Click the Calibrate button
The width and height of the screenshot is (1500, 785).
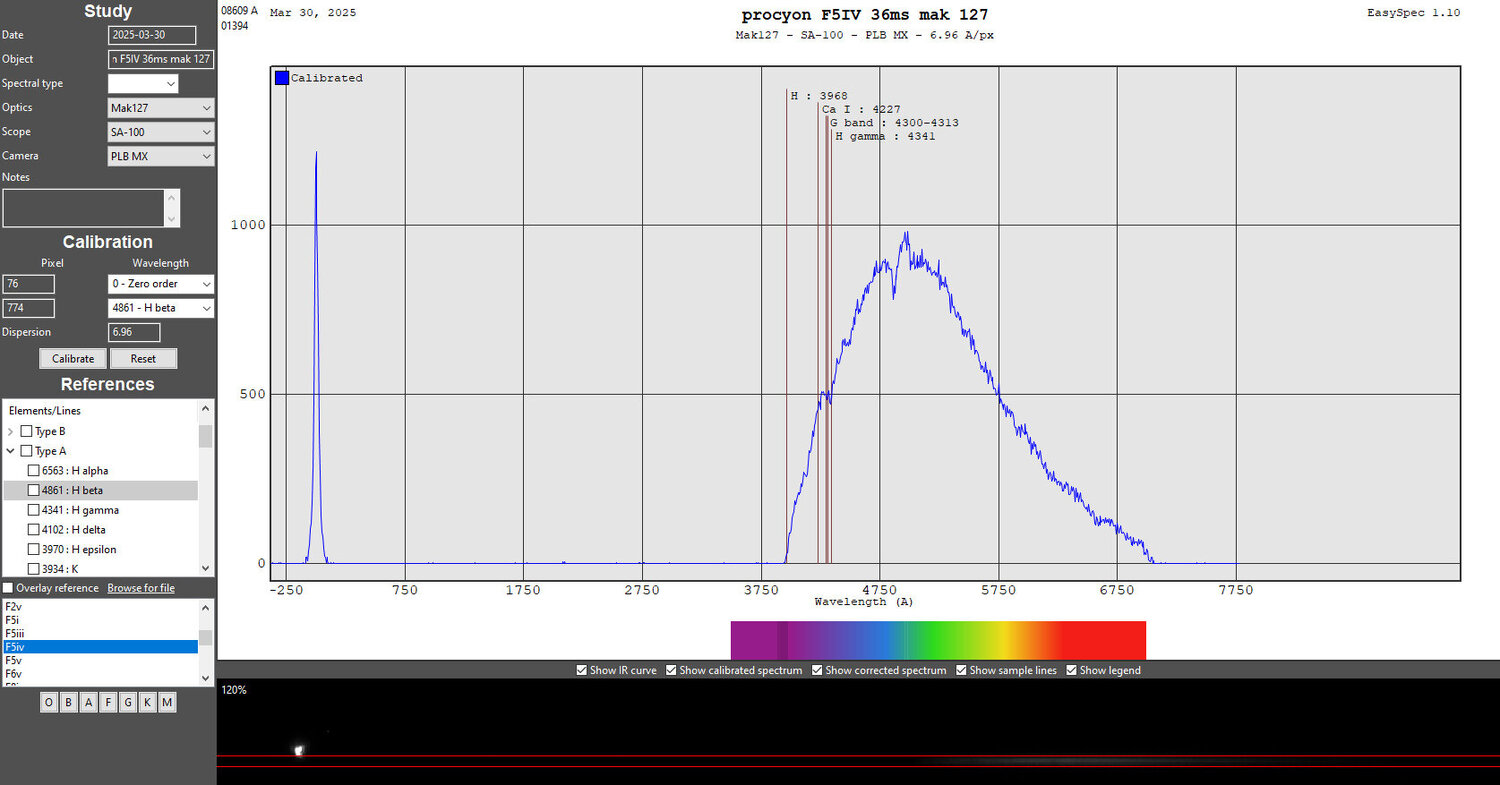coord(73,358)
